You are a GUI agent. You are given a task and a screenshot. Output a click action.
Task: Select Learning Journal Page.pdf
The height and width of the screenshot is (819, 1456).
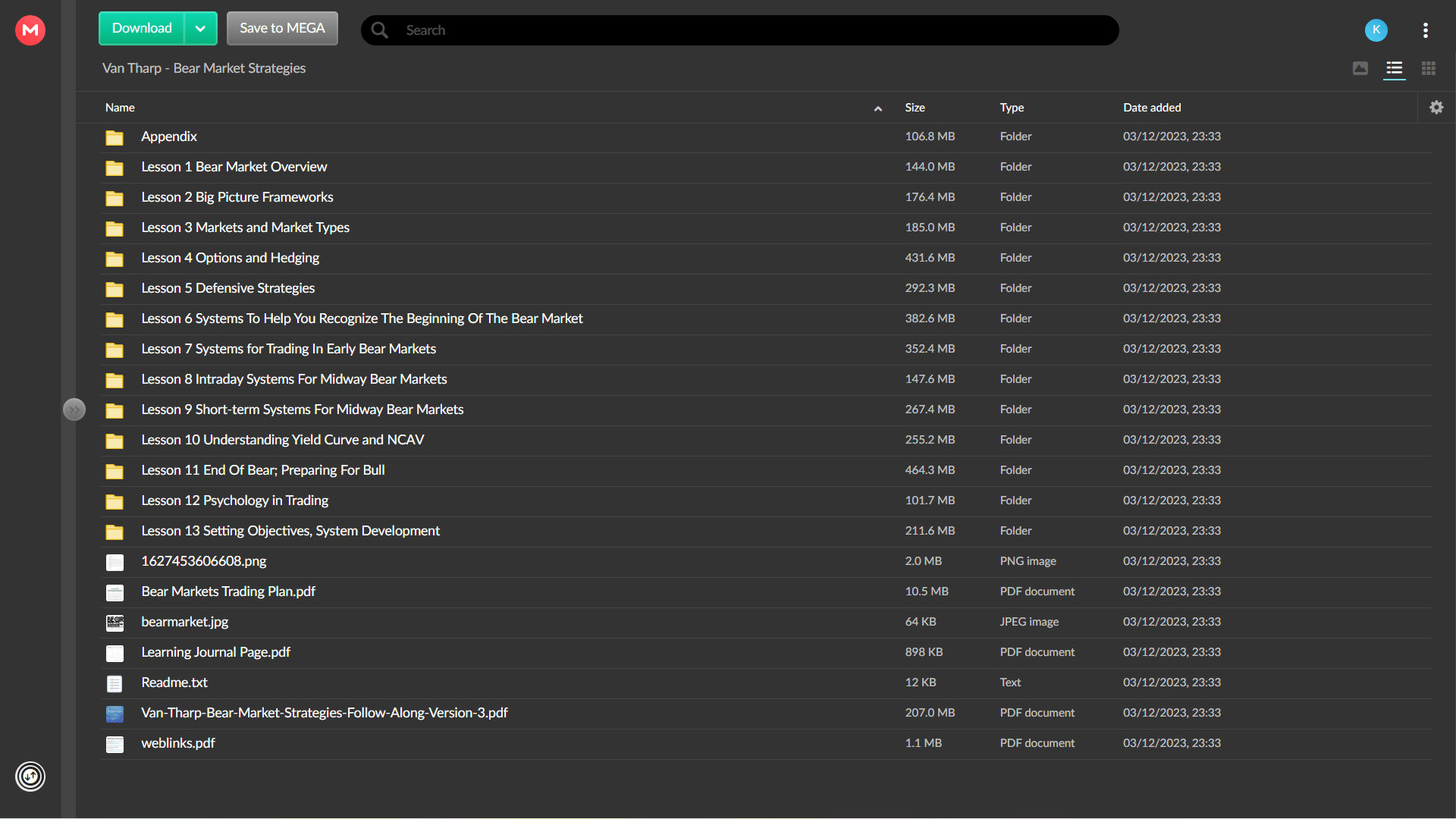tap(216, 652)
